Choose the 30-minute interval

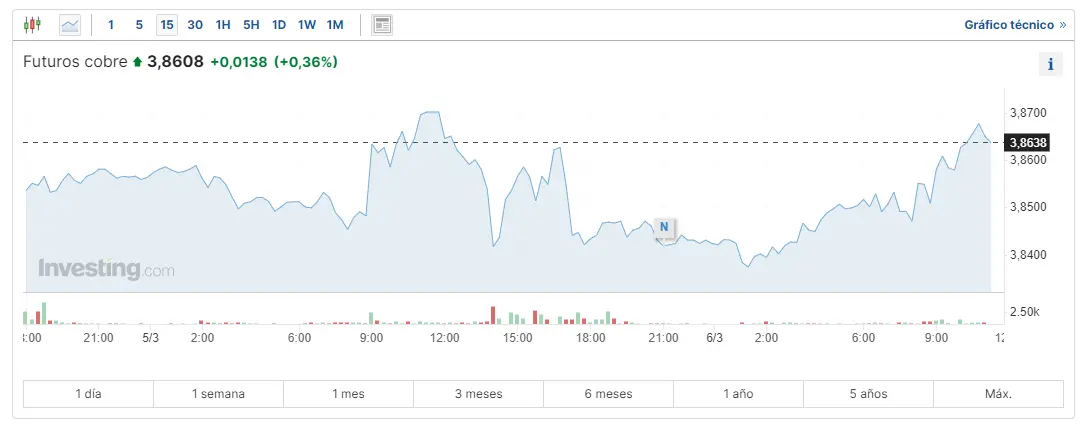pos(195,24)
